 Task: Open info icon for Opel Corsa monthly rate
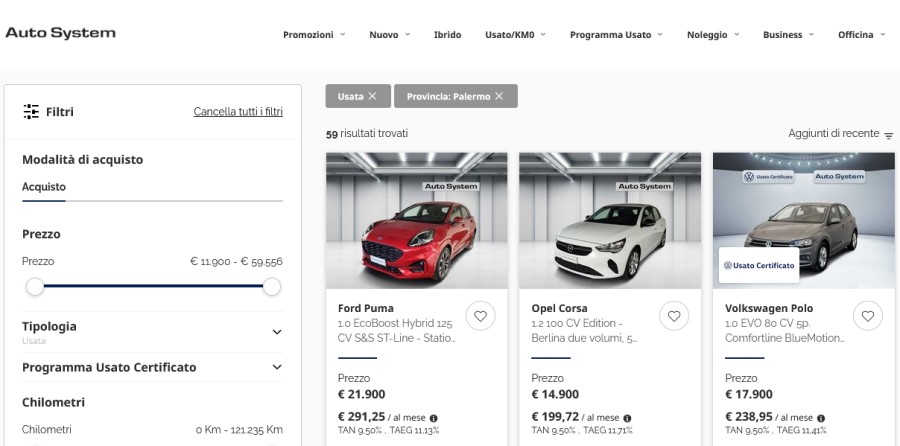[x=627, y=418]
